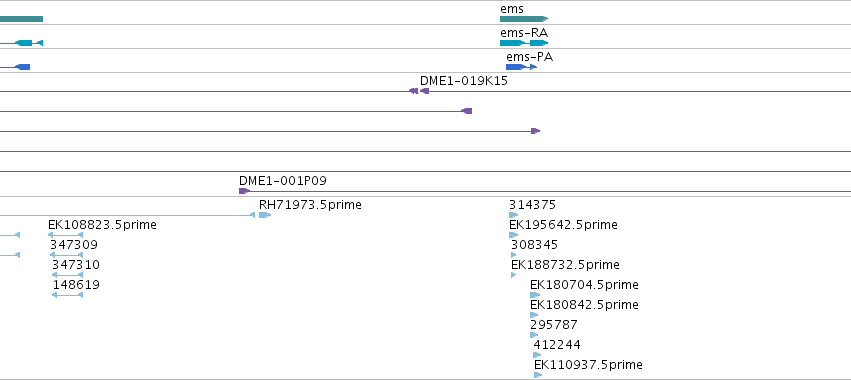Click the ems-PA protein glyph
The width and height of the screenshot is (851, 380).
[521, 67]
